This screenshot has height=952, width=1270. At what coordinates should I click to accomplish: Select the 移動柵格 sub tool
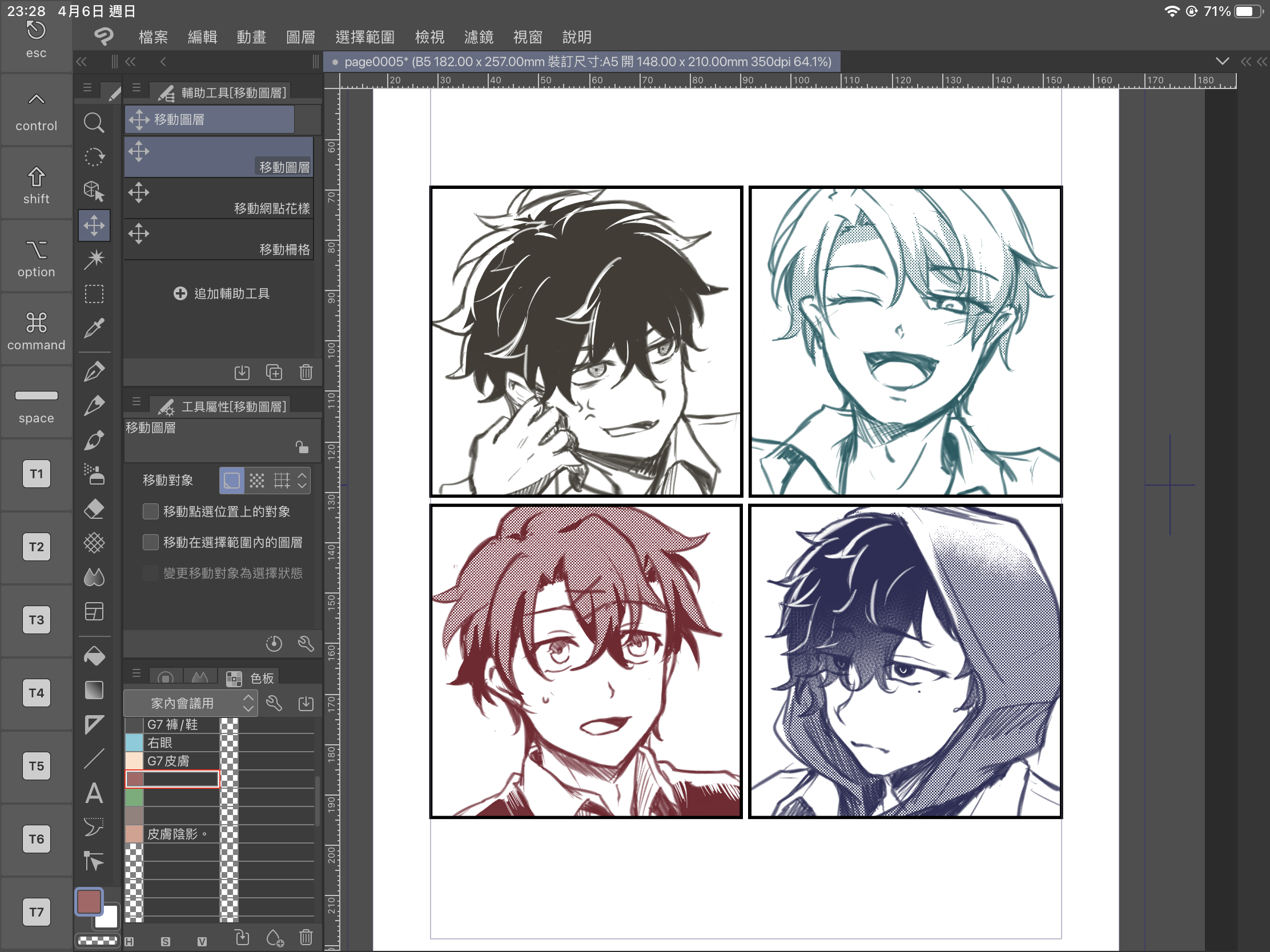pyautogui.click(x=219, y=239)
